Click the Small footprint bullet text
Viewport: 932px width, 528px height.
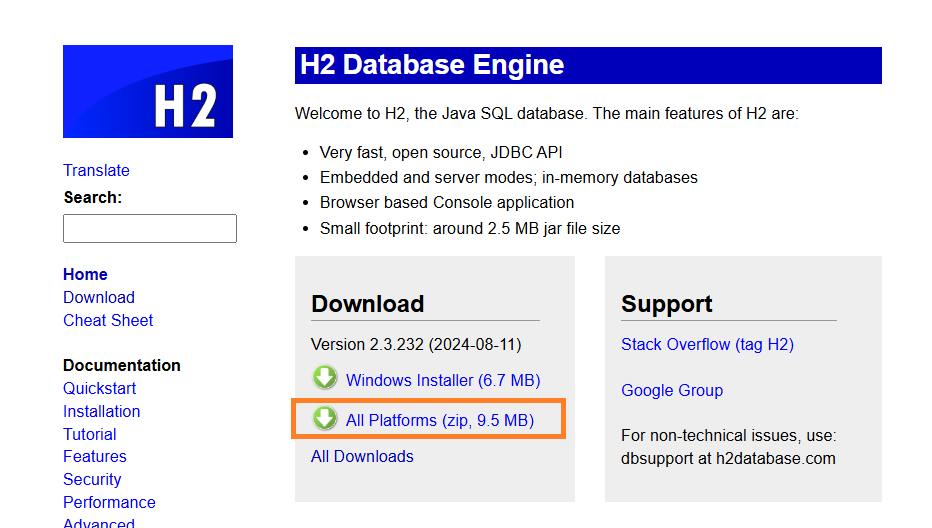point(470,228)
